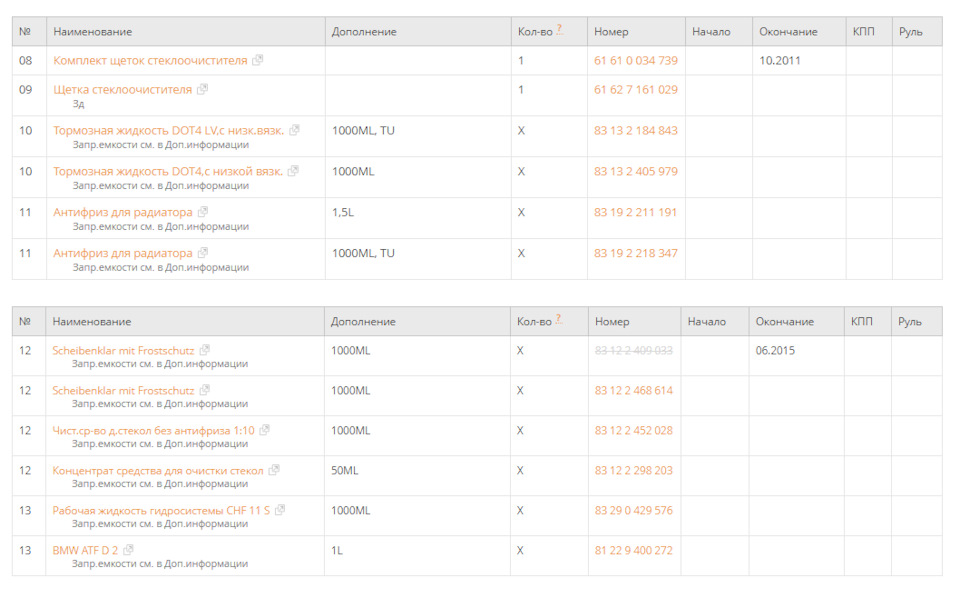This screenshot has height=608, width=960.
Task: Open popup icon beside Чист.ср-во д.стекол без антифриза
Action: pyautogui.click(x=265, y=430)
